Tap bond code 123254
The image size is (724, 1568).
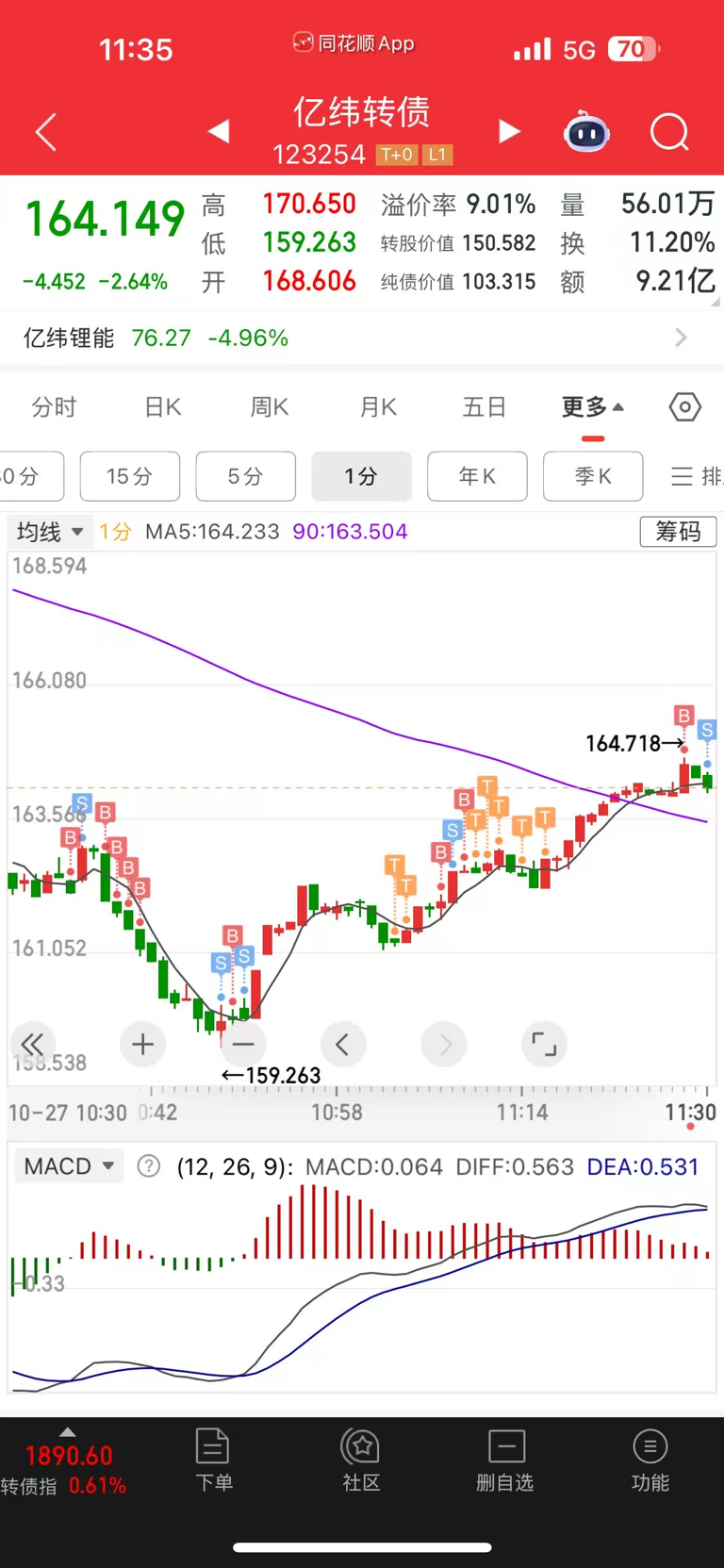(319, 155)
